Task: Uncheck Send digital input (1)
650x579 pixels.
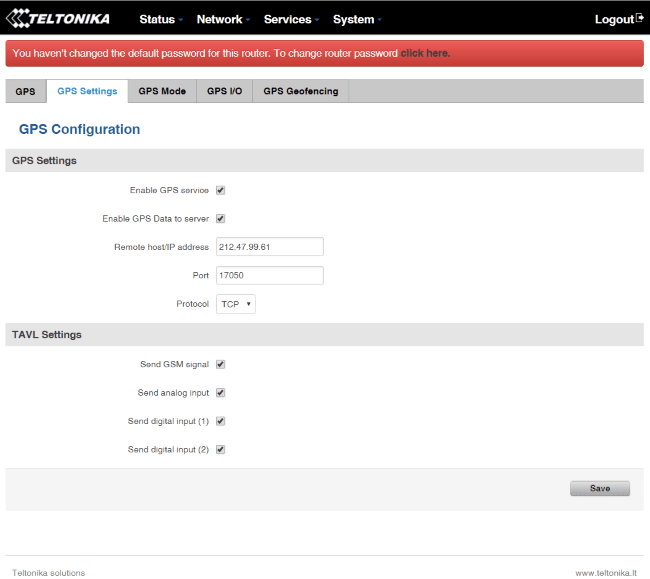Action: (x=220, y=421)
